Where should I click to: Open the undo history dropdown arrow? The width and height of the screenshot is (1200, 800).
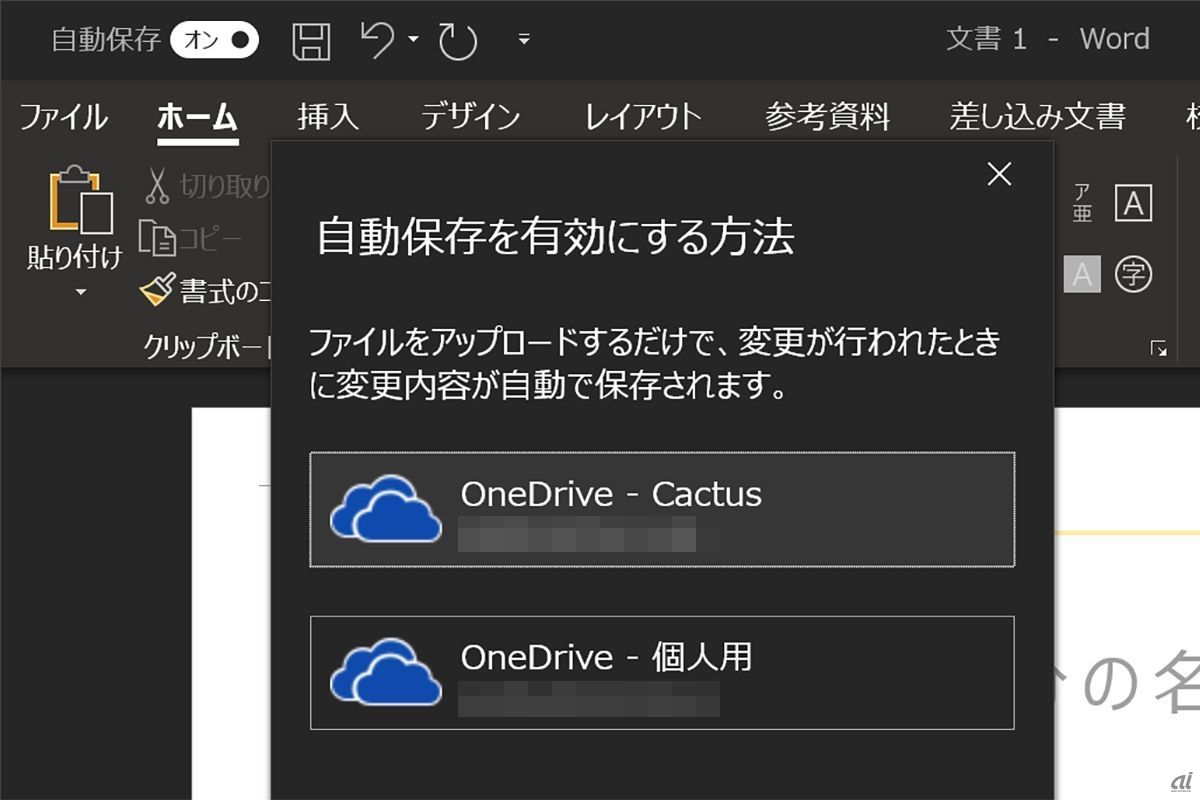[x=413, y=40]
